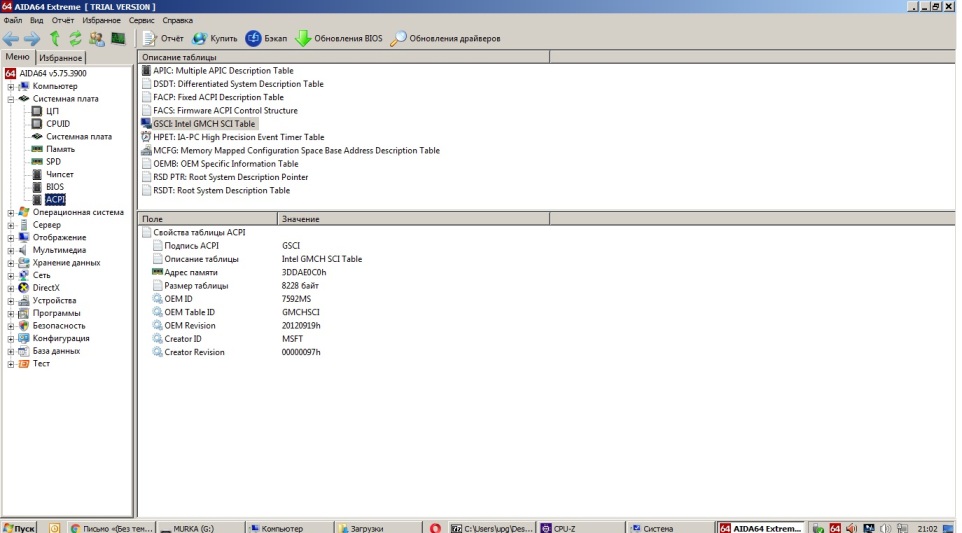Click the OEM Revision property row
The image size is (962, 533).
pyautogui.click(x=236, y=326)
